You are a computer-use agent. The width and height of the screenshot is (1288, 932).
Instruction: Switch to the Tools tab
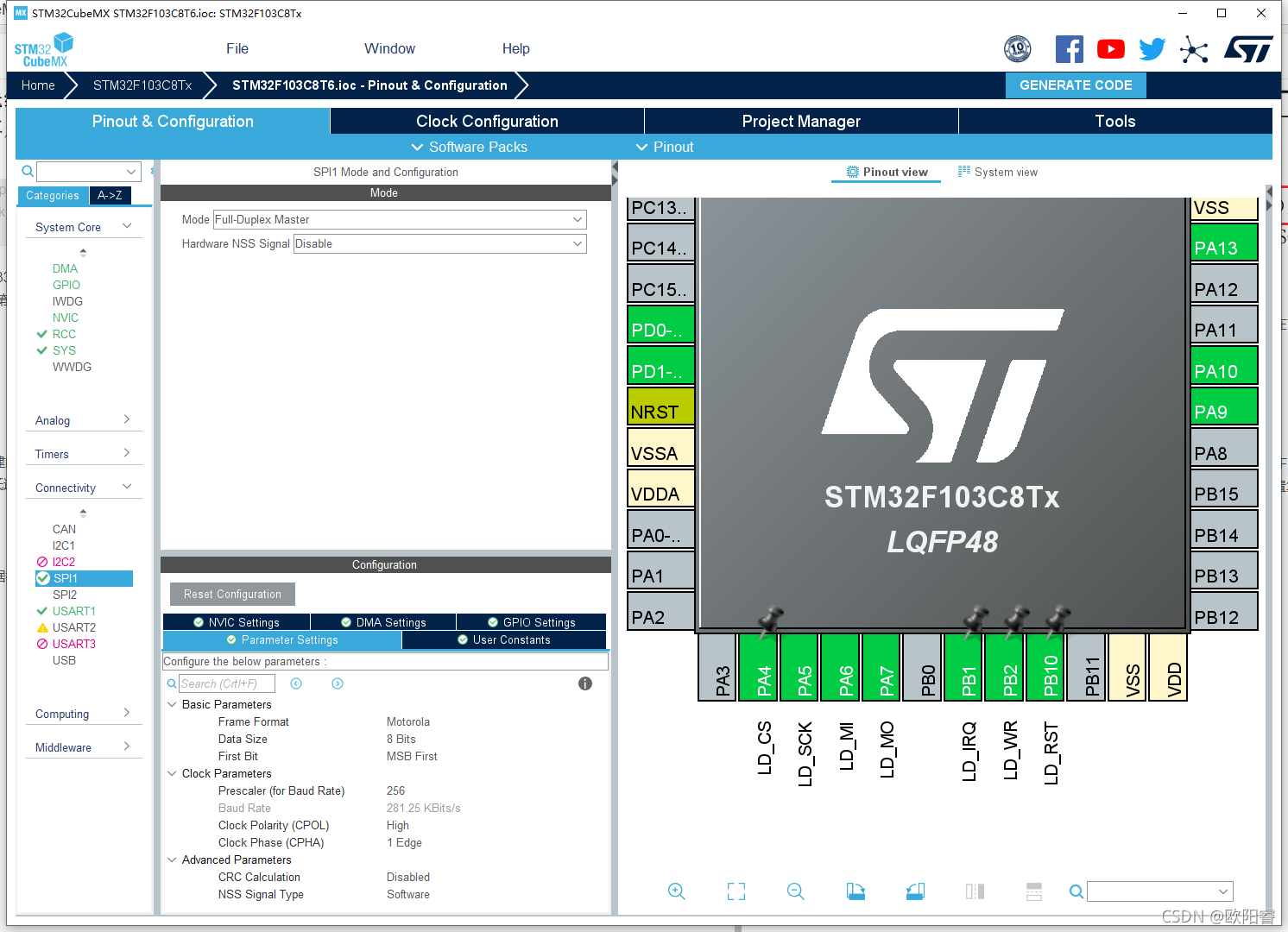(1115, 121)
